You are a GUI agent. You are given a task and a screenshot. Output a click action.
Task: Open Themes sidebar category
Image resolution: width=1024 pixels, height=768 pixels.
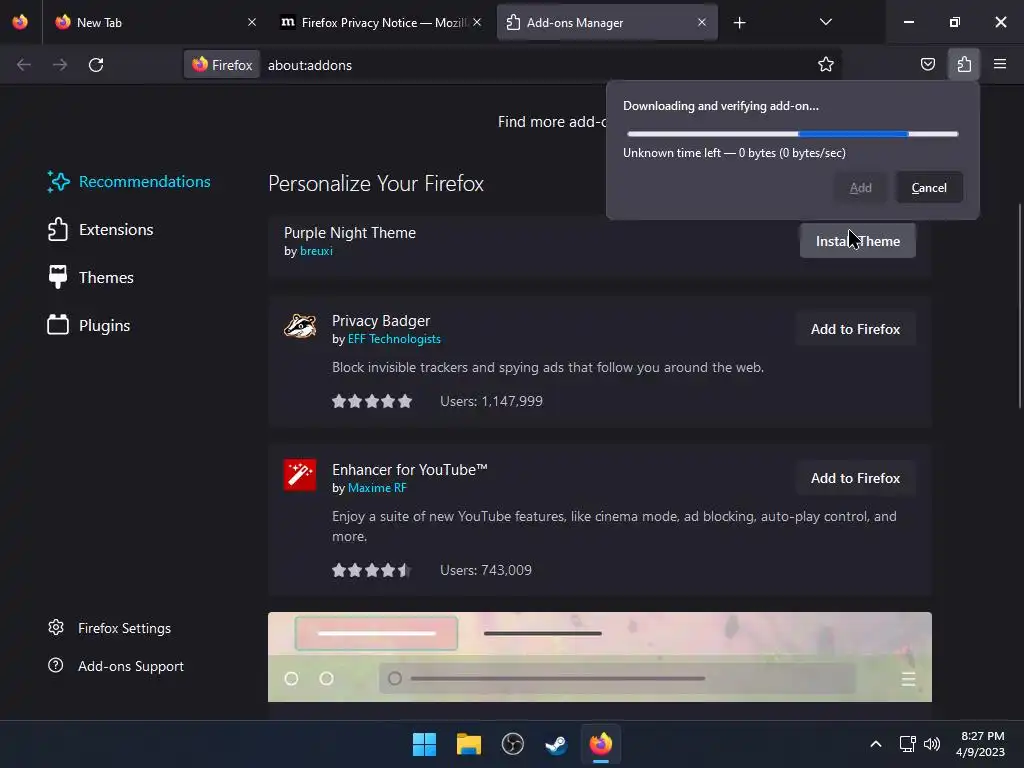[x=90, y=278]
